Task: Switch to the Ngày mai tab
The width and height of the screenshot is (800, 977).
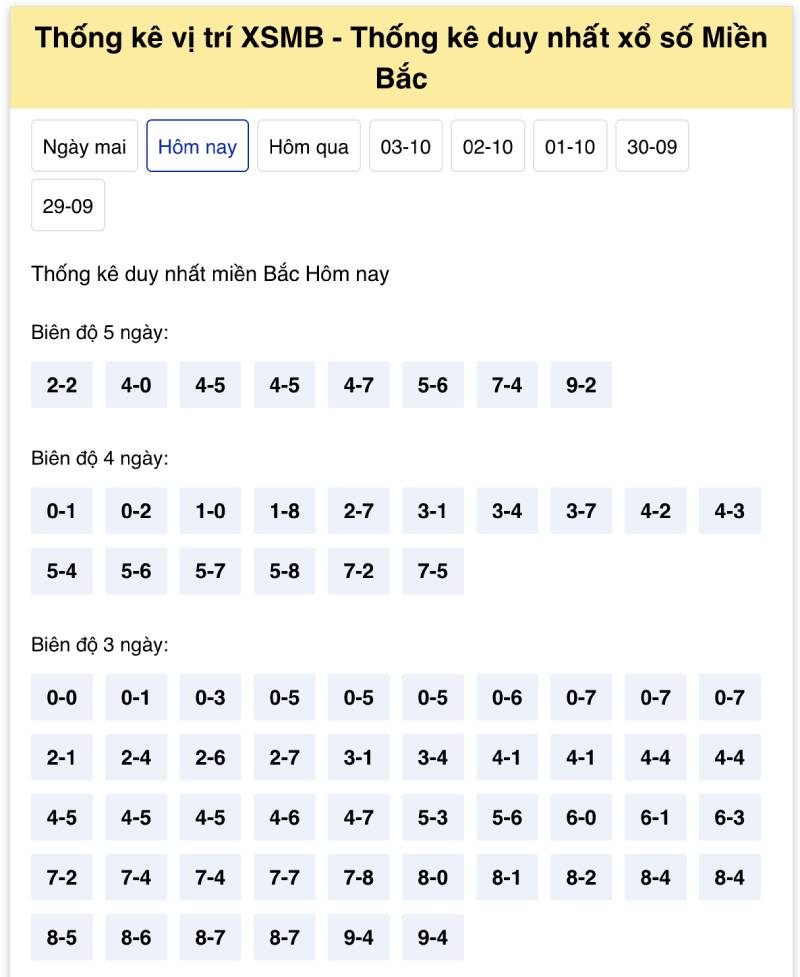Action: tap(84, 147)
